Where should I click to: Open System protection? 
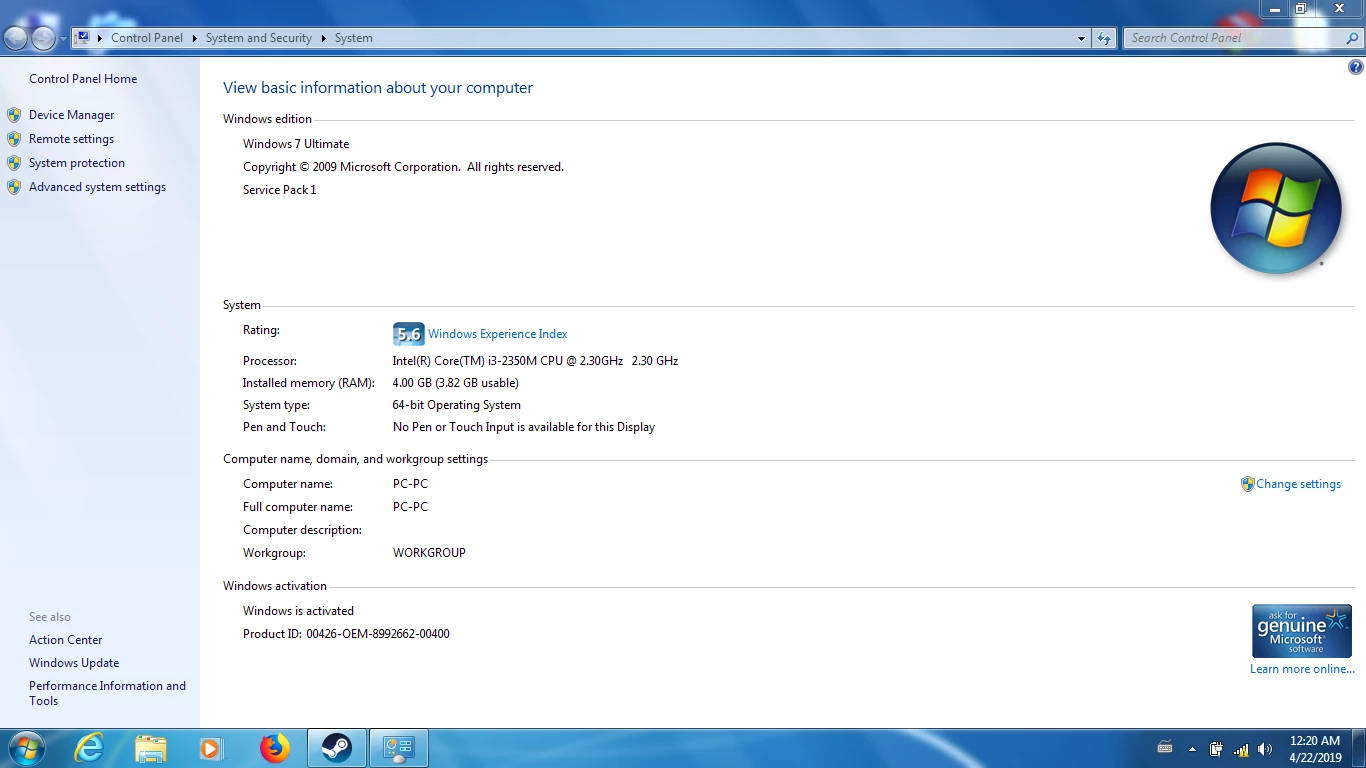(x=77, y=163)
